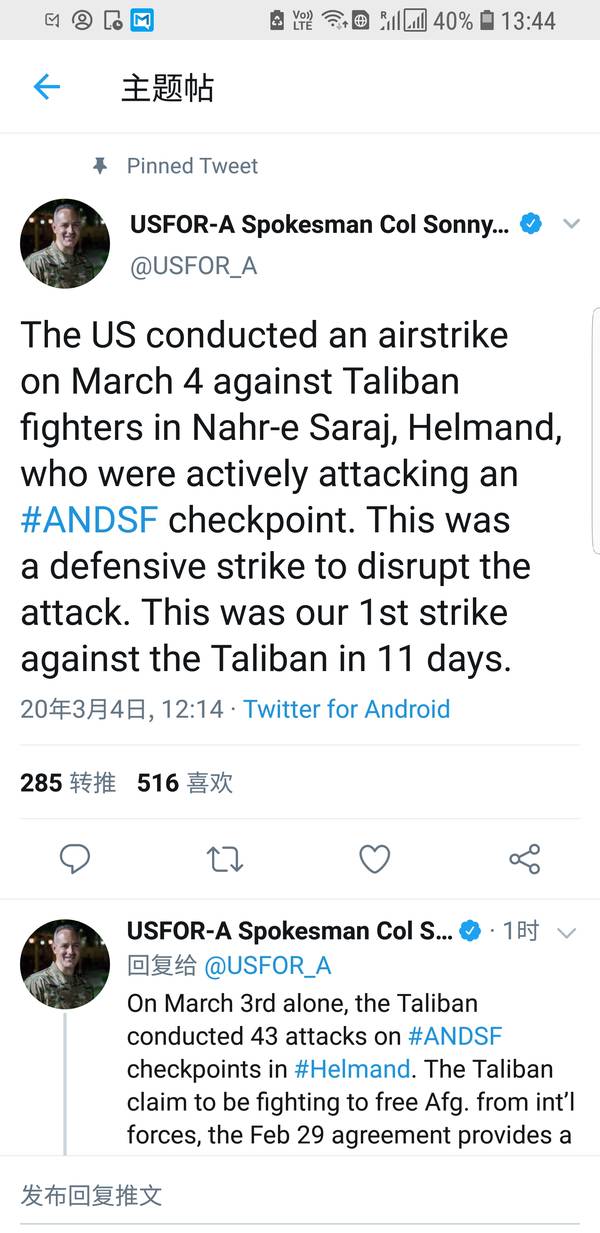Expand reply tweet options chevron
600x1233 pixels.
pyautogui.click(x=566, y=933)
